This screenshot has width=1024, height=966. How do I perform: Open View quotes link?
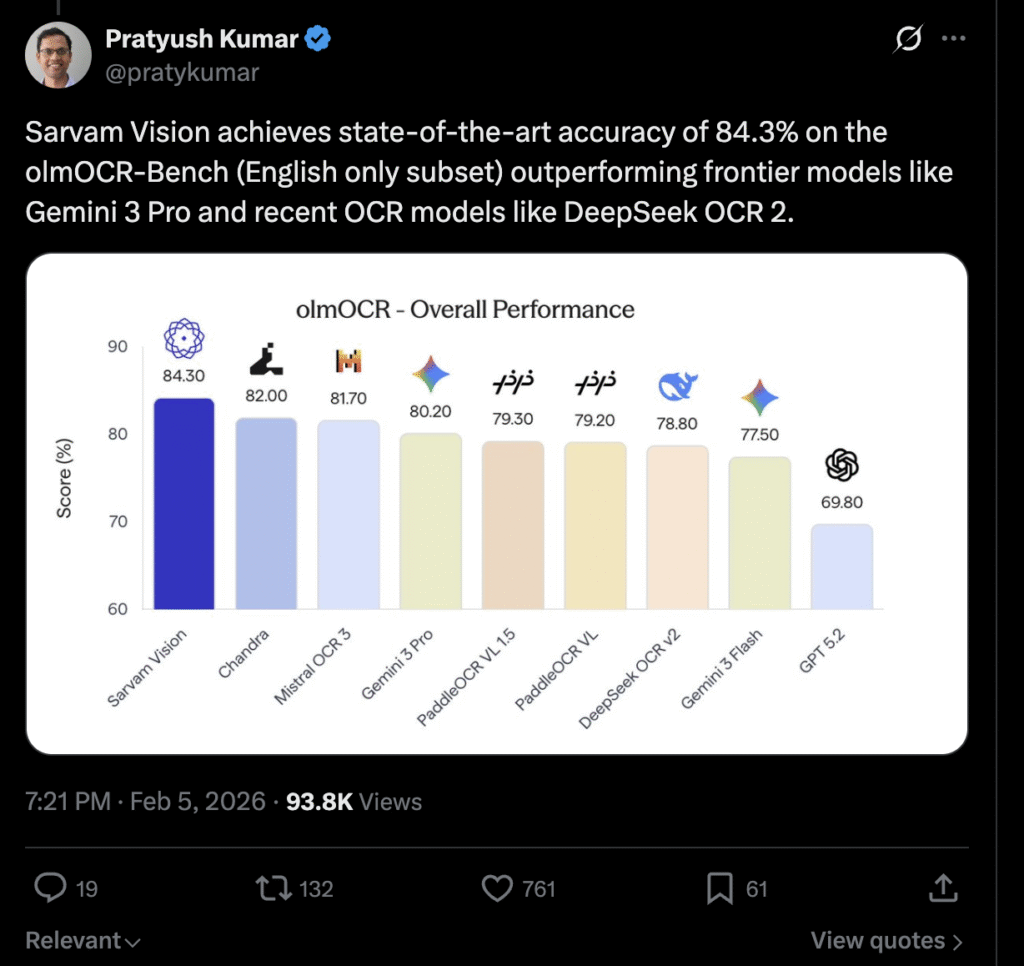(886, 941)
